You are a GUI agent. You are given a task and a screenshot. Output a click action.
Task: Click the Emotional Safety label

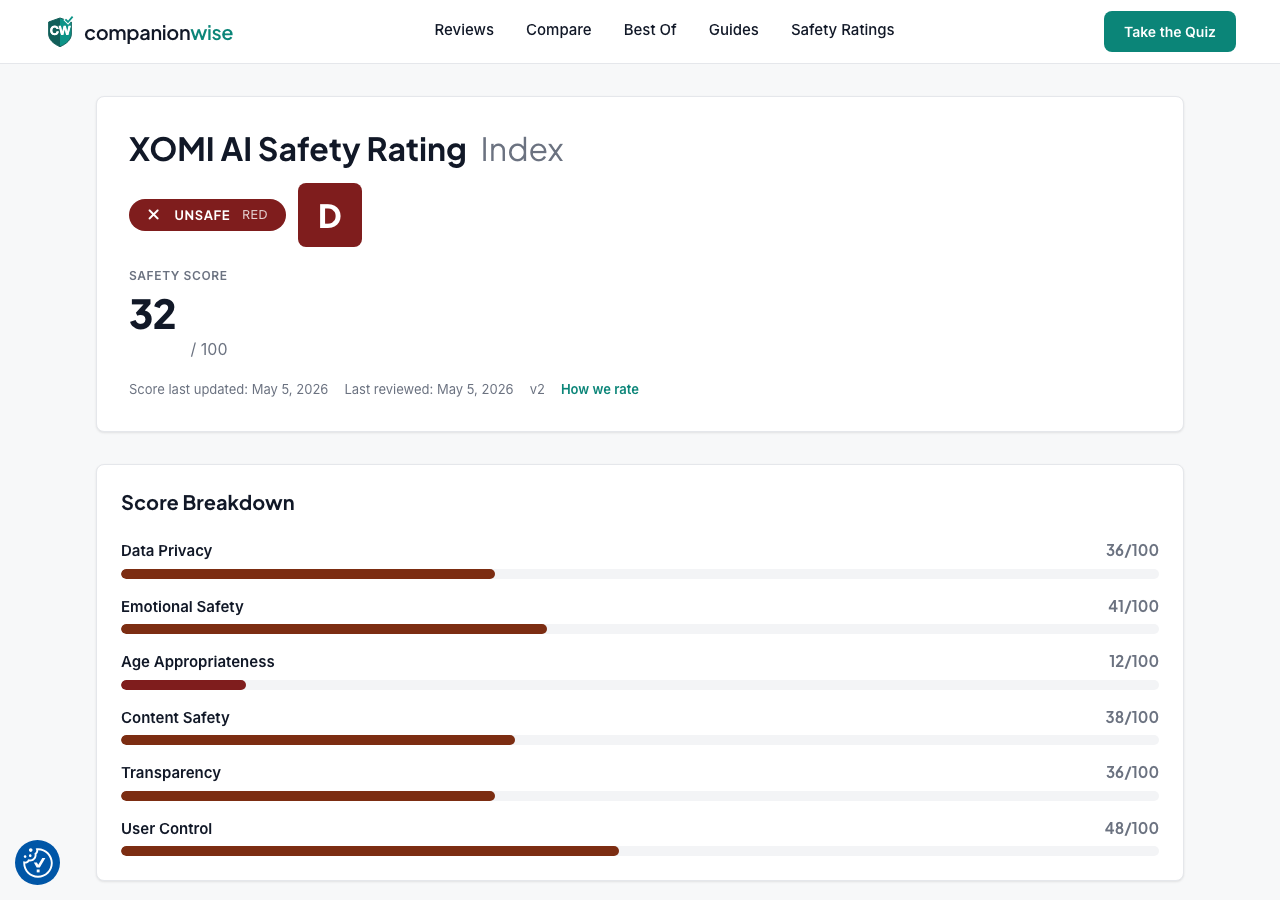182,607
